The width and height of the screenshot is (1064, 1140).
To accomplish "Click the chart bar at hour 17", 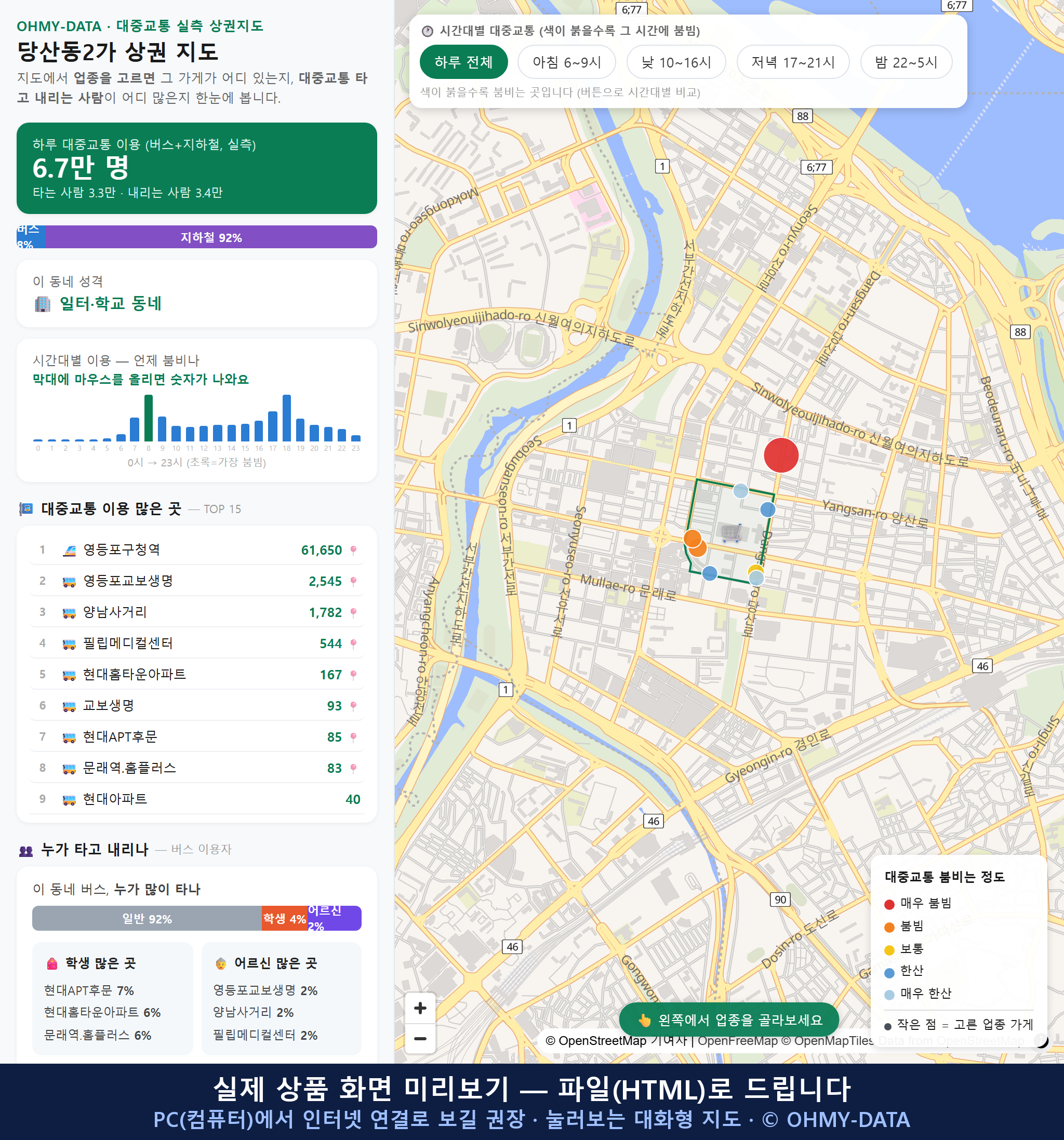I will (273, 426).
